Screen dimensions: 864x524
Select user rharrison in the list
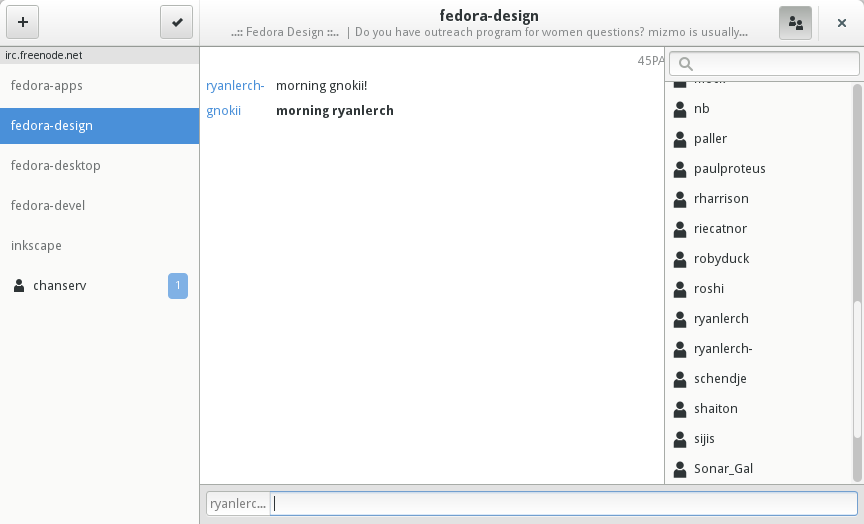(x=721, y=199)
